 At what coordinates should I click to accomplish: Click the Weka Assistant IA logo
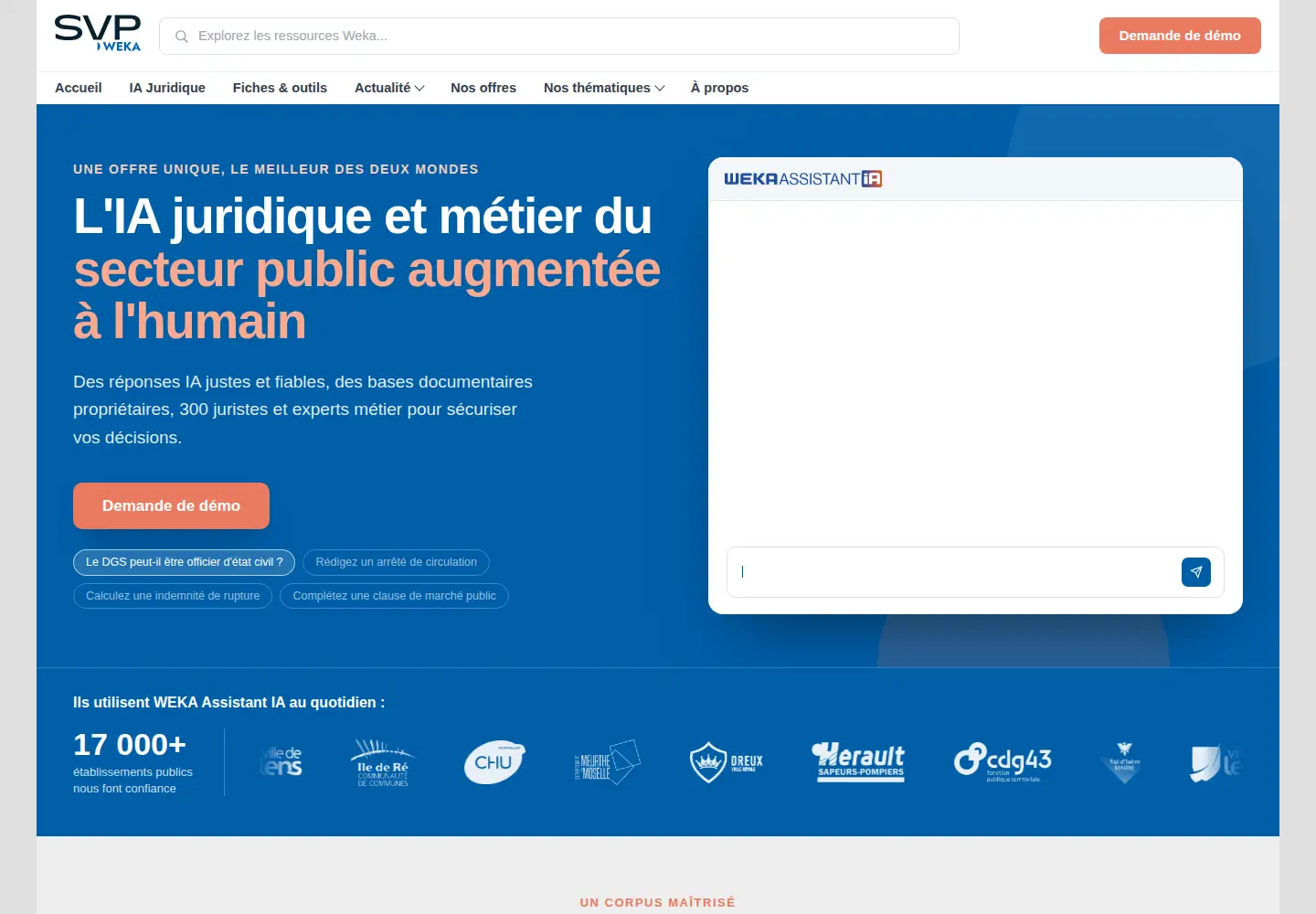pos(802,179)
